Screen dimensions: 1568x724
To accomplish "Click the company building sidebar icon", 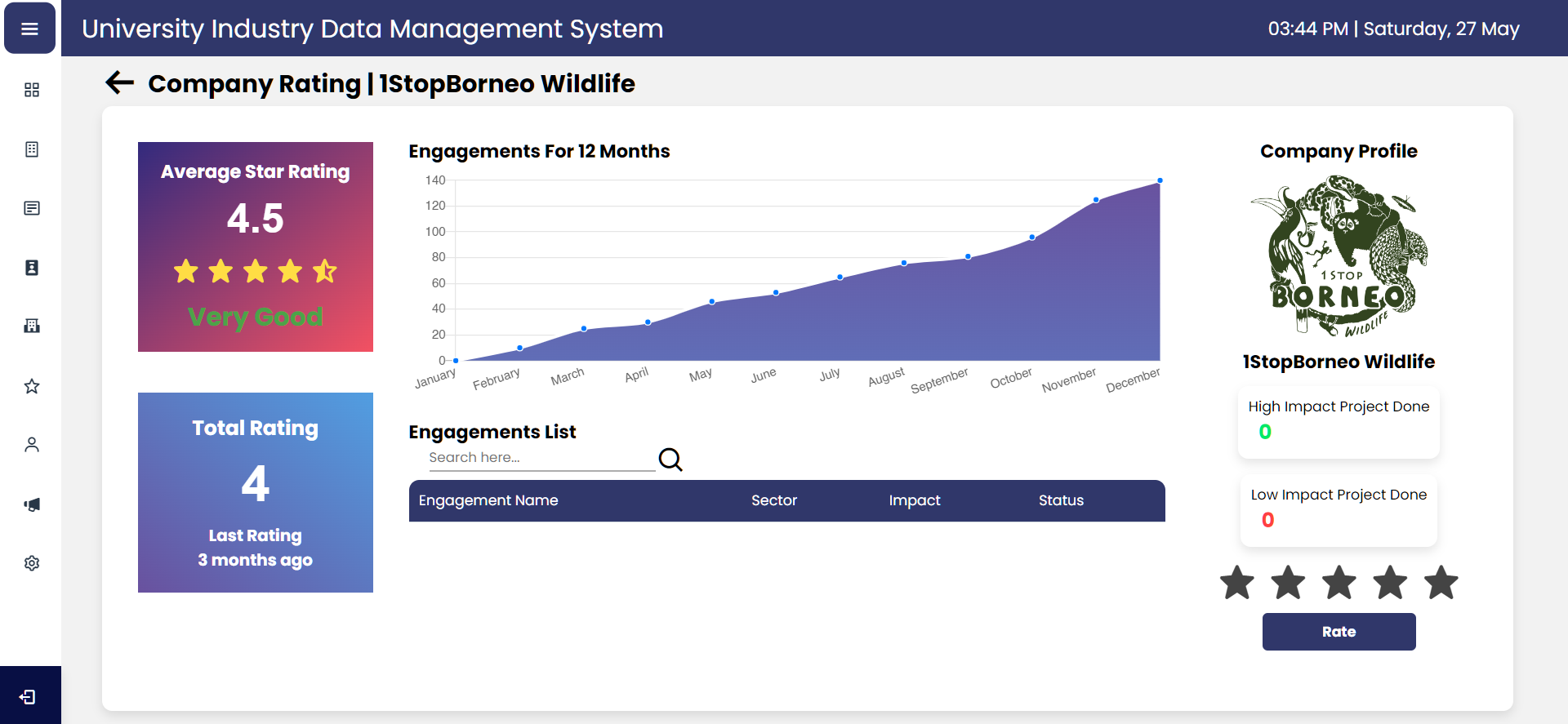I will click(x=32, y=326).
